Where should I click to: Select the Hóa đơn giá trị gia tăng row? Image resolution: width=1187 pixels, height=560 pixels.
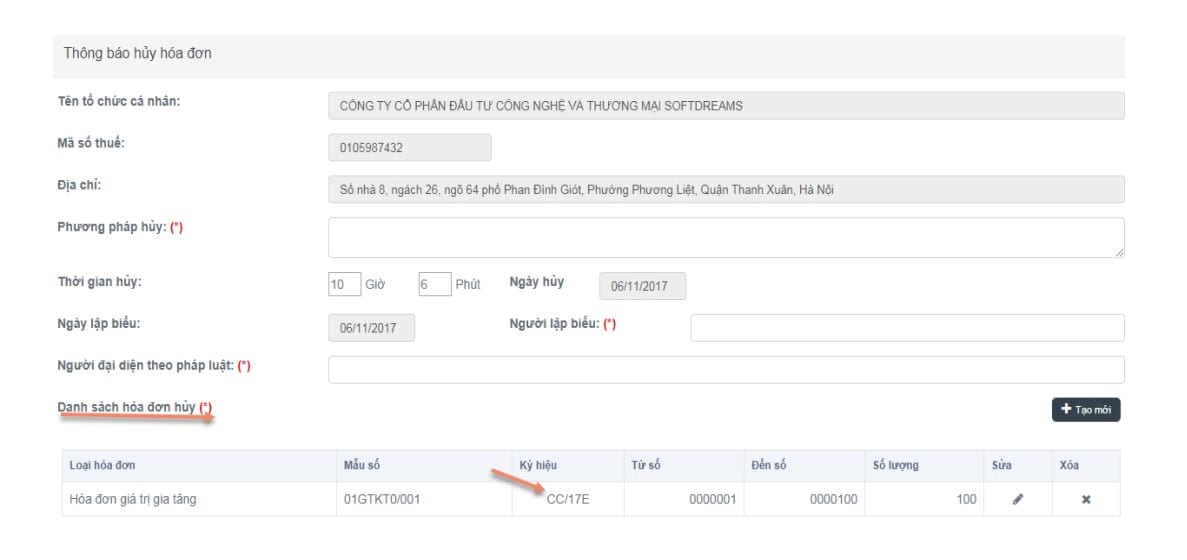[x=133, y=500]
